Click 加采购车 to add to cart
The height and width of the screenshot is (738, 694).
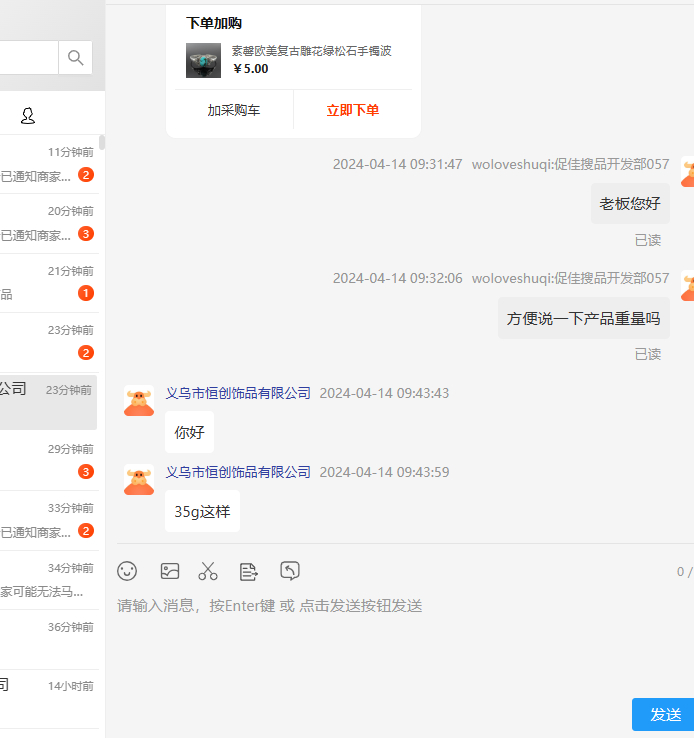coord(234,110)
